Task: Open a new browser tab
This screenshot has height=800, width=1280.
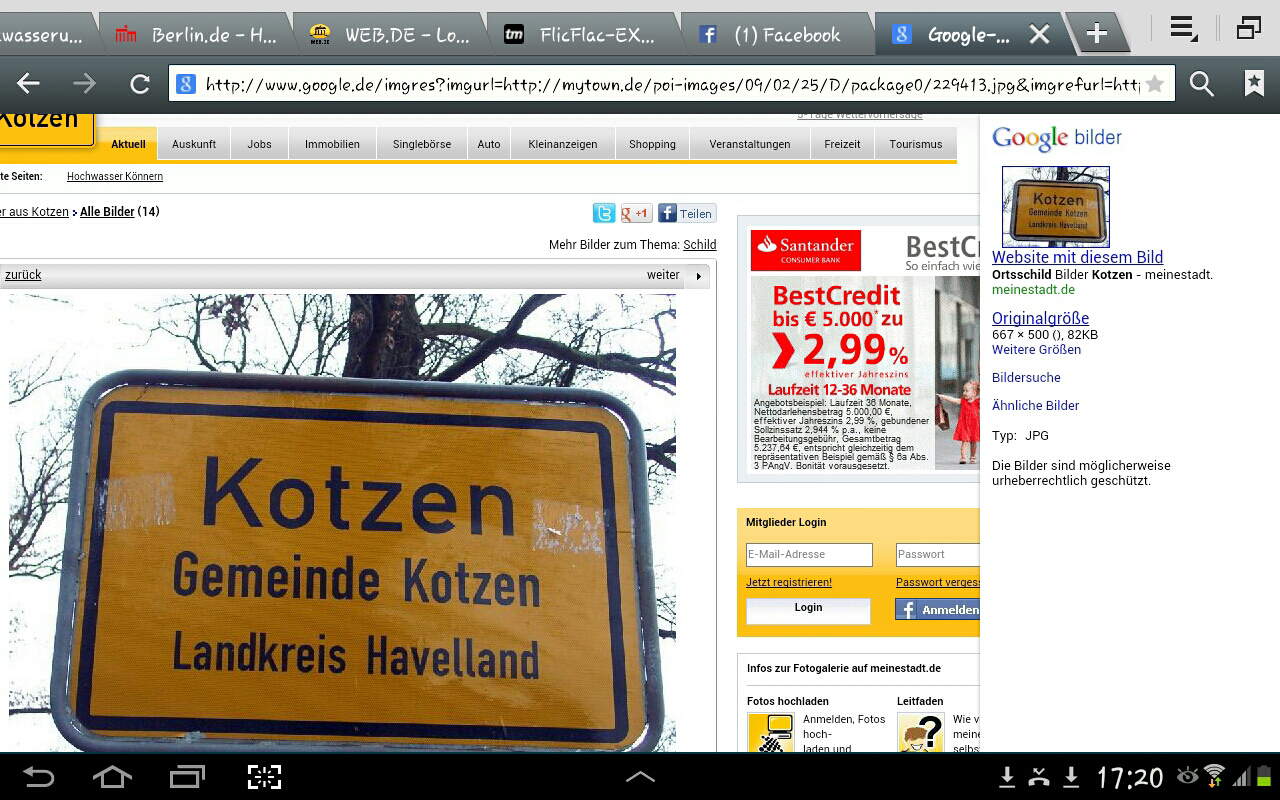Action: [1096, 34]
